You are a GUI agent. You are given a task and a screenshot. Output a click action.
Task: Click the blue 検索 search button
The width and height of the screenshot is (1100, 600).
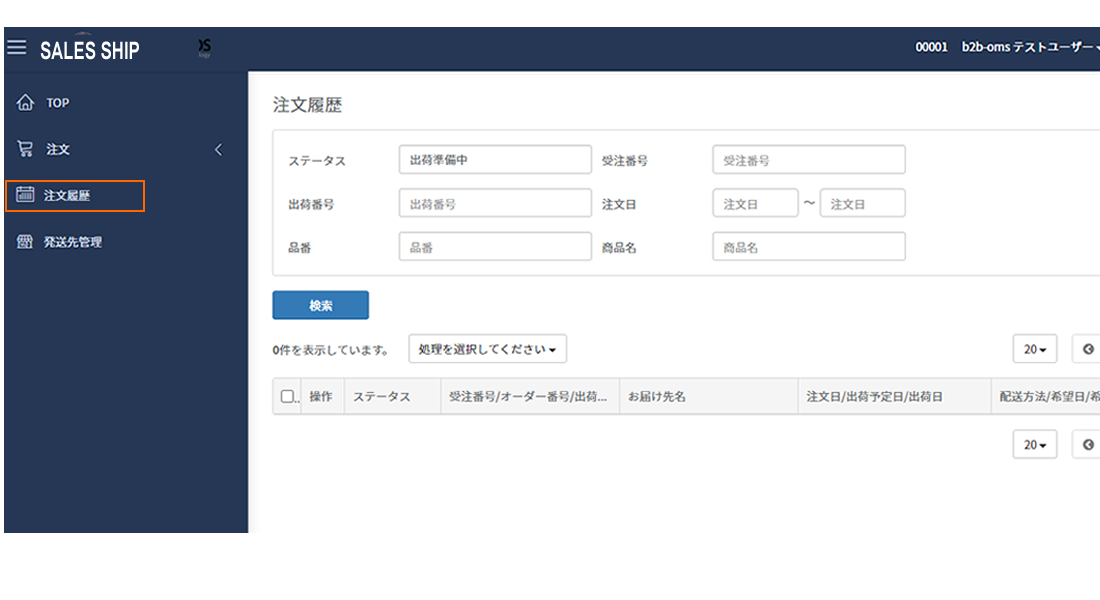(320, 305)
